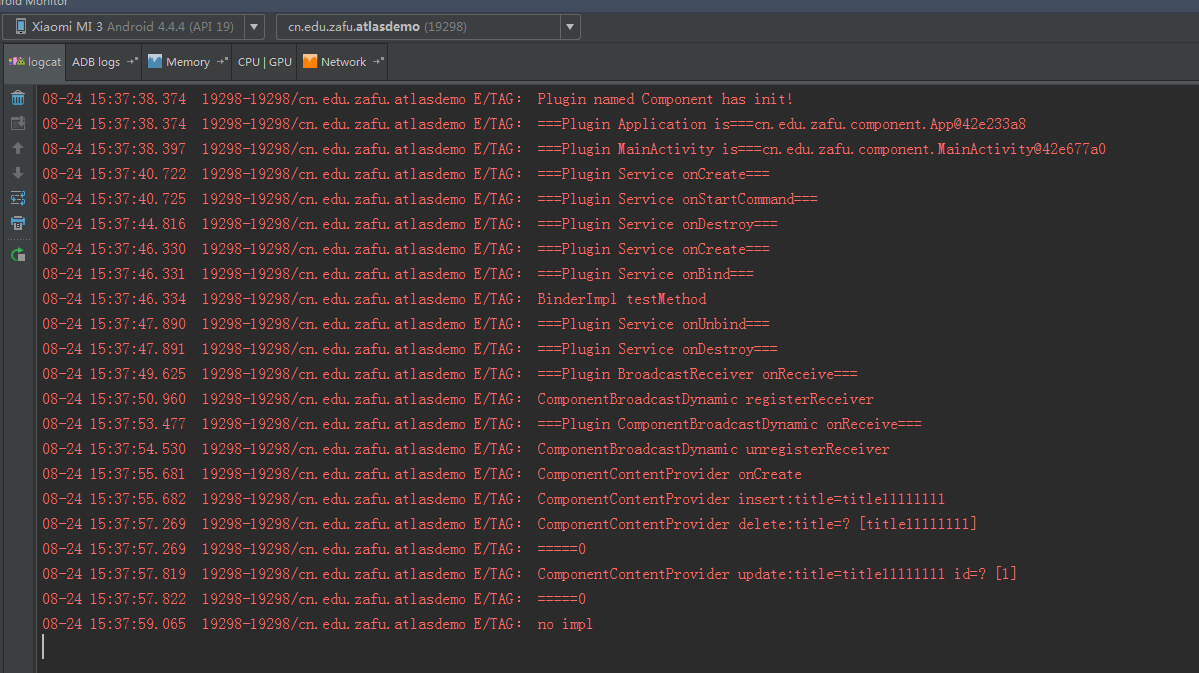Clear logcat with the trash can icon
This screenshot has width=1199, height=673.
(18, 98)
